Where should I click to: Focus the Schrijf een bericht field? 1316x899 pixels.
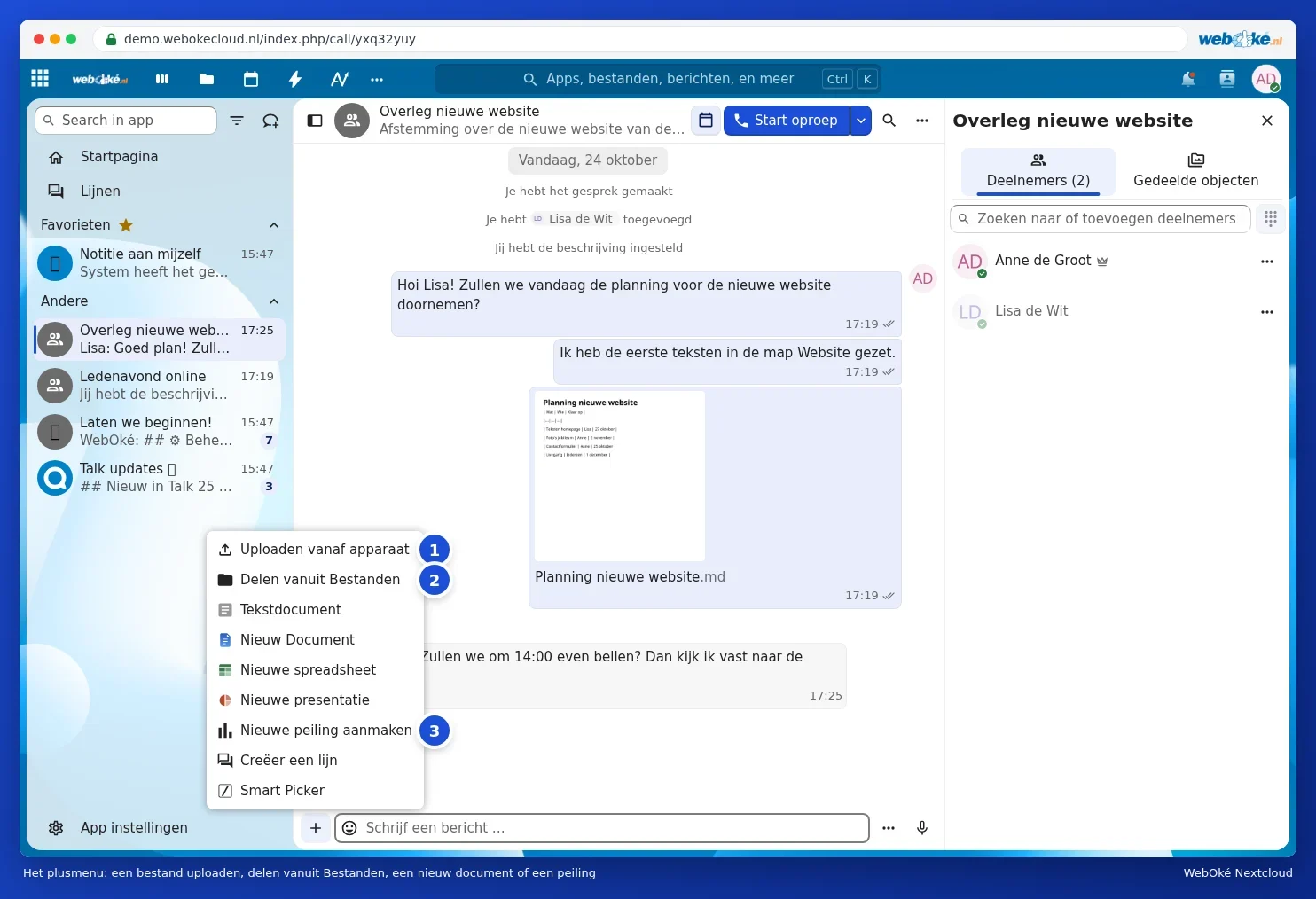602,828
